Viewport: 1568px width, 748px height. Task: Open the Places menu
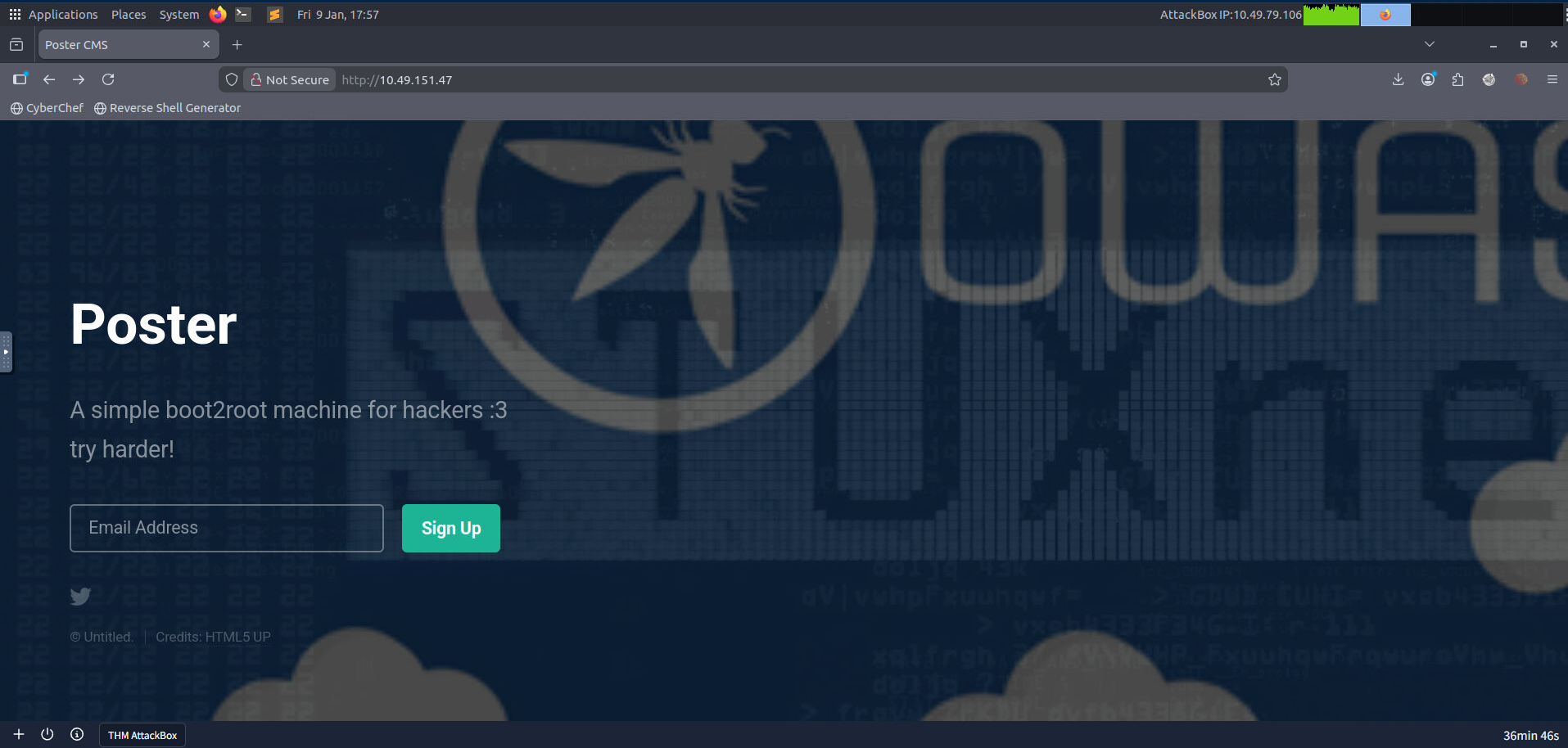[129, 14]
